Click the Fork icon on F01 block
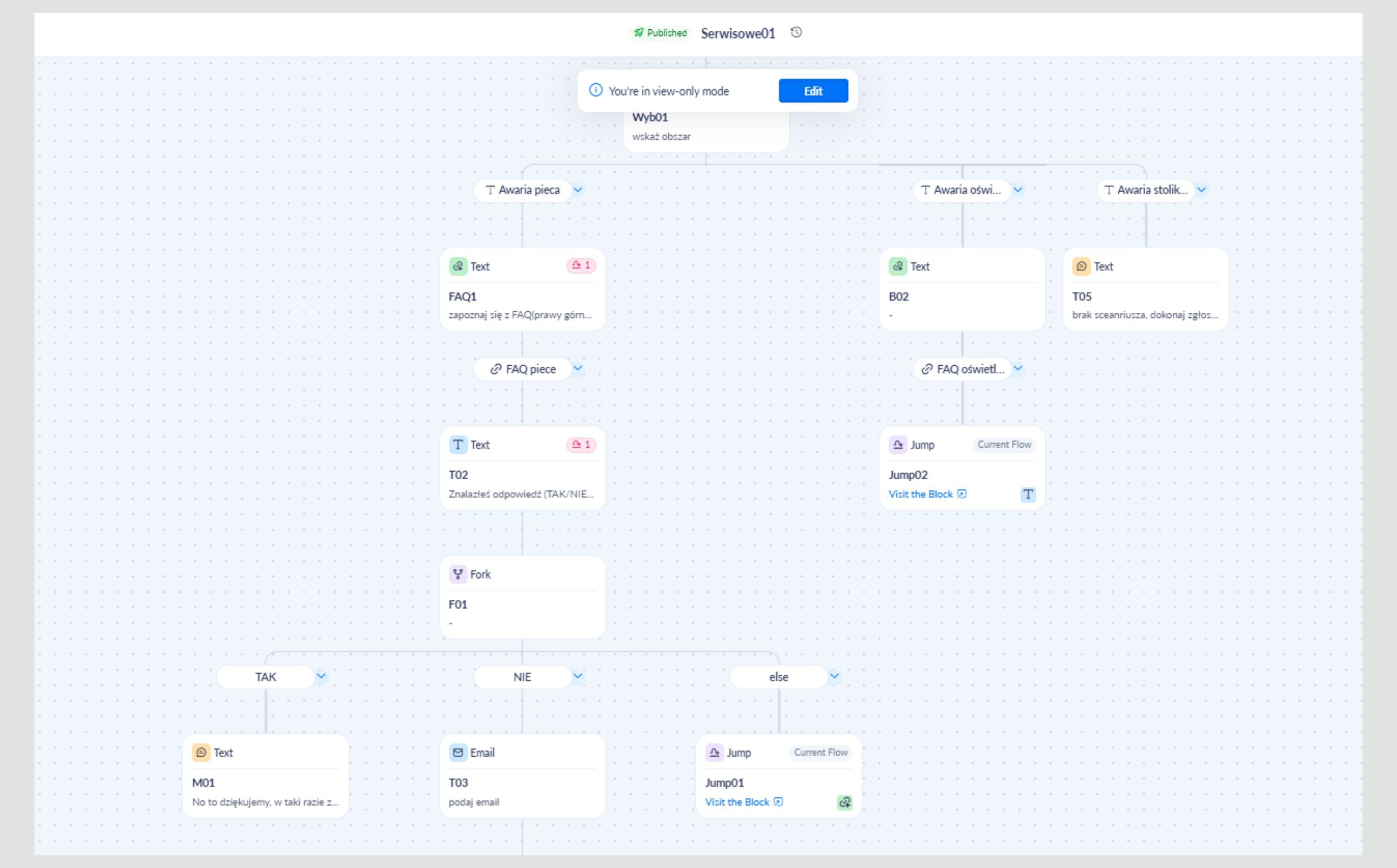This screenshot has width=1397, height=868. click(458, 574)
